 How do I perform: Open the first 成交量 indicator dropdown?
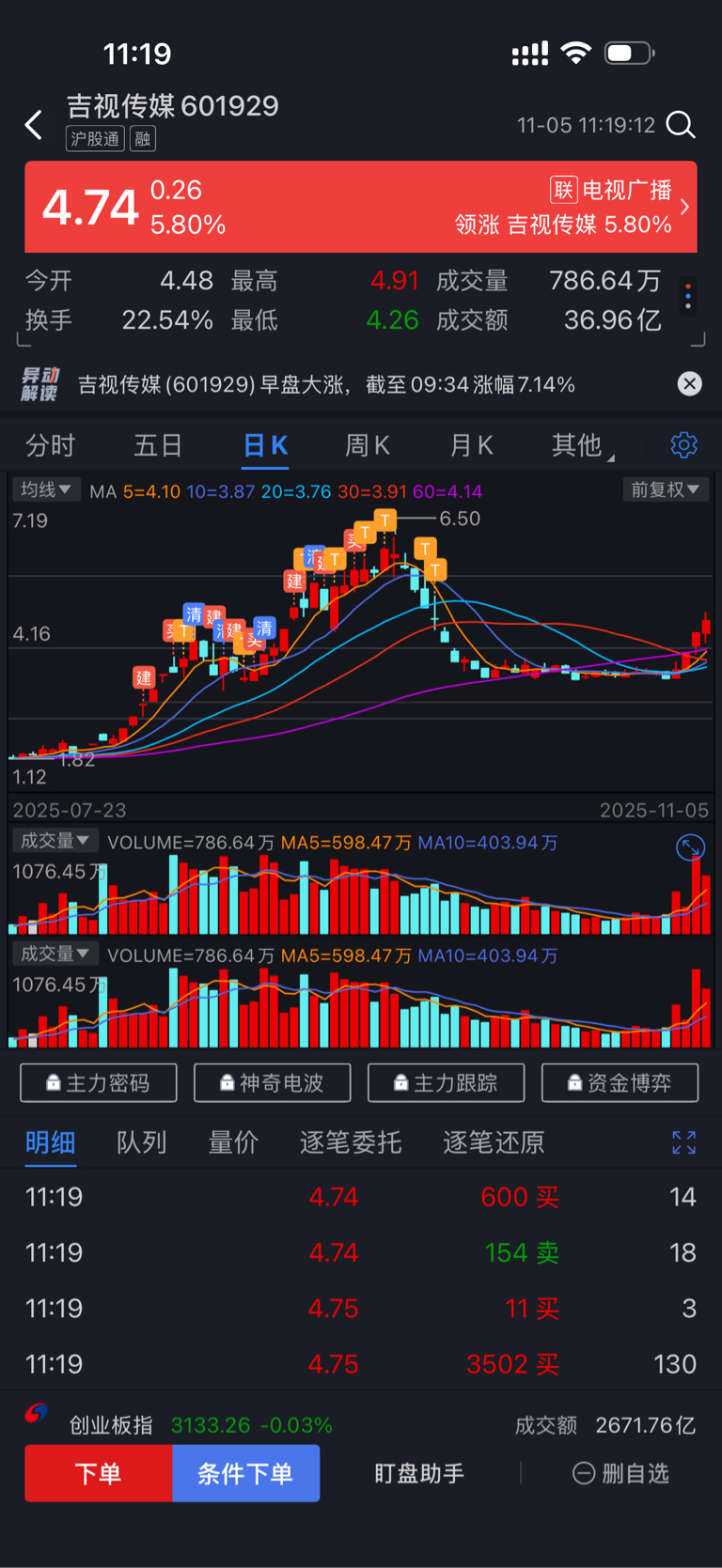(55, 841)
